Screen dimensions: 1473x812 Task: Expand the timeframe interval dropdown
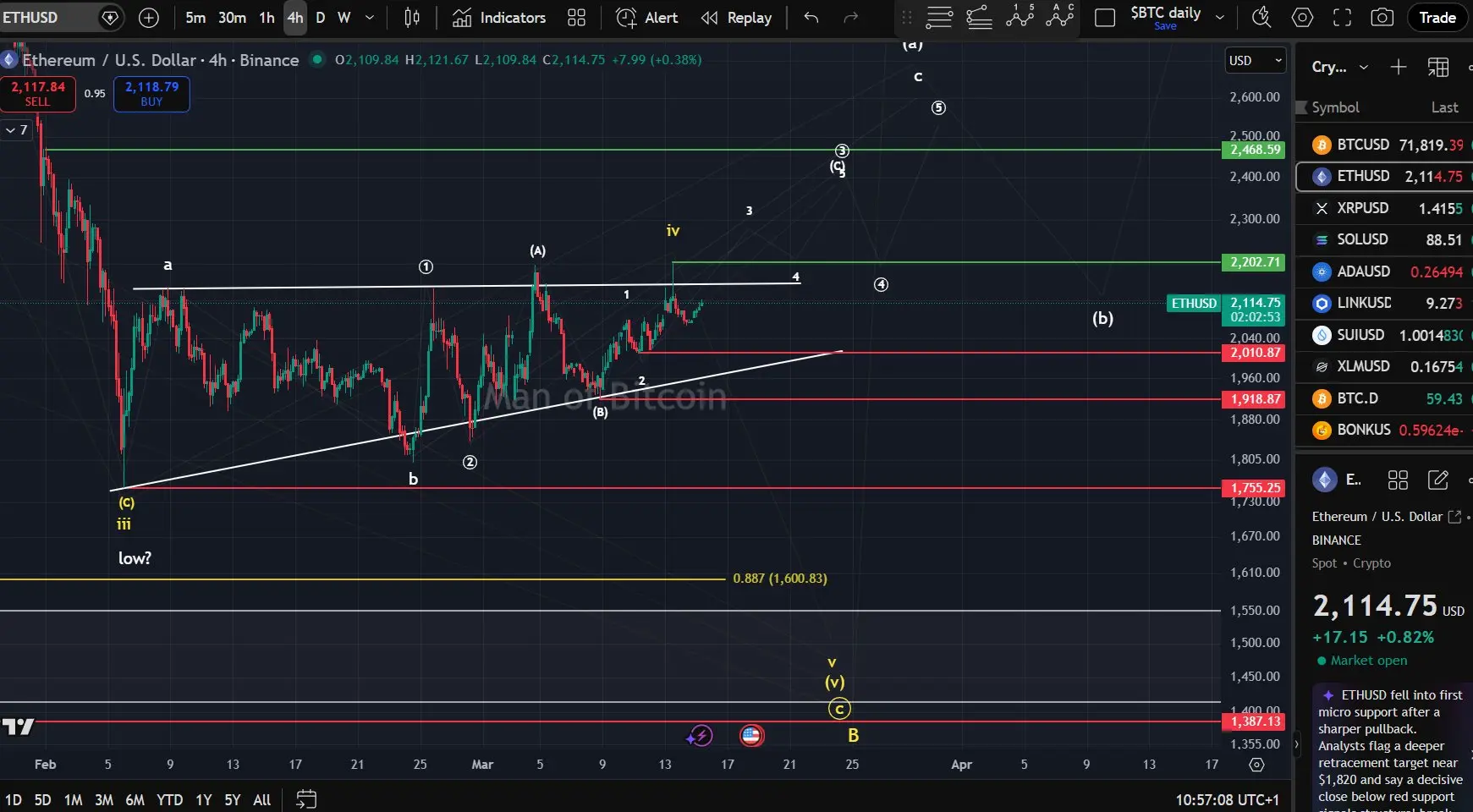tap(369, 18)
